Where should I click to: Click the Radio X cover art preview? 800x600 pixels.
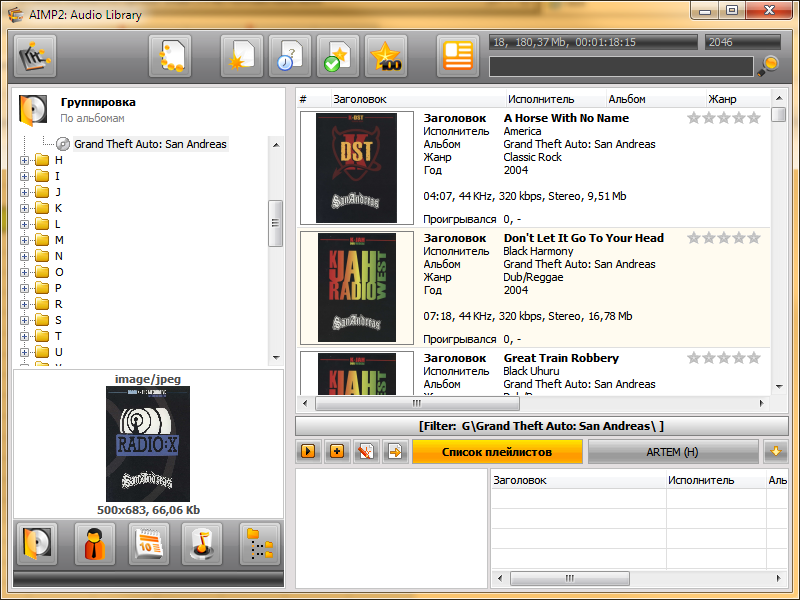click(148, 444)
